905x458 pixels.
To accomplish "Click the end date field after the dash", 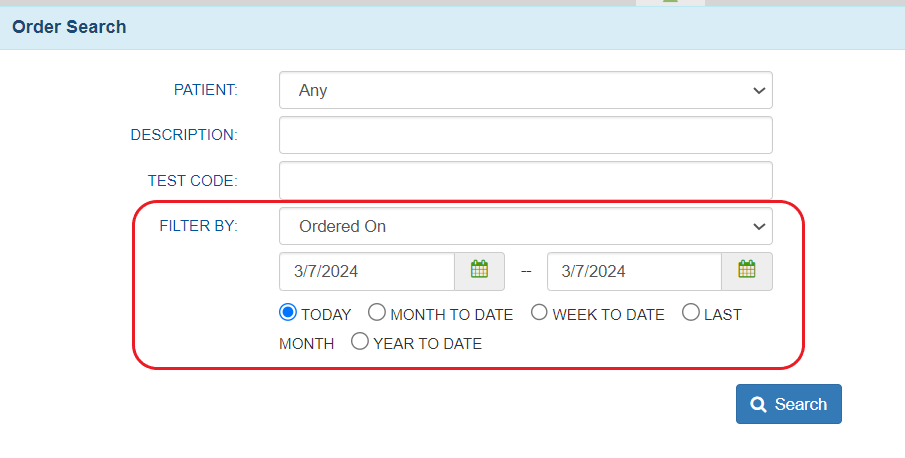I will 633,271.
